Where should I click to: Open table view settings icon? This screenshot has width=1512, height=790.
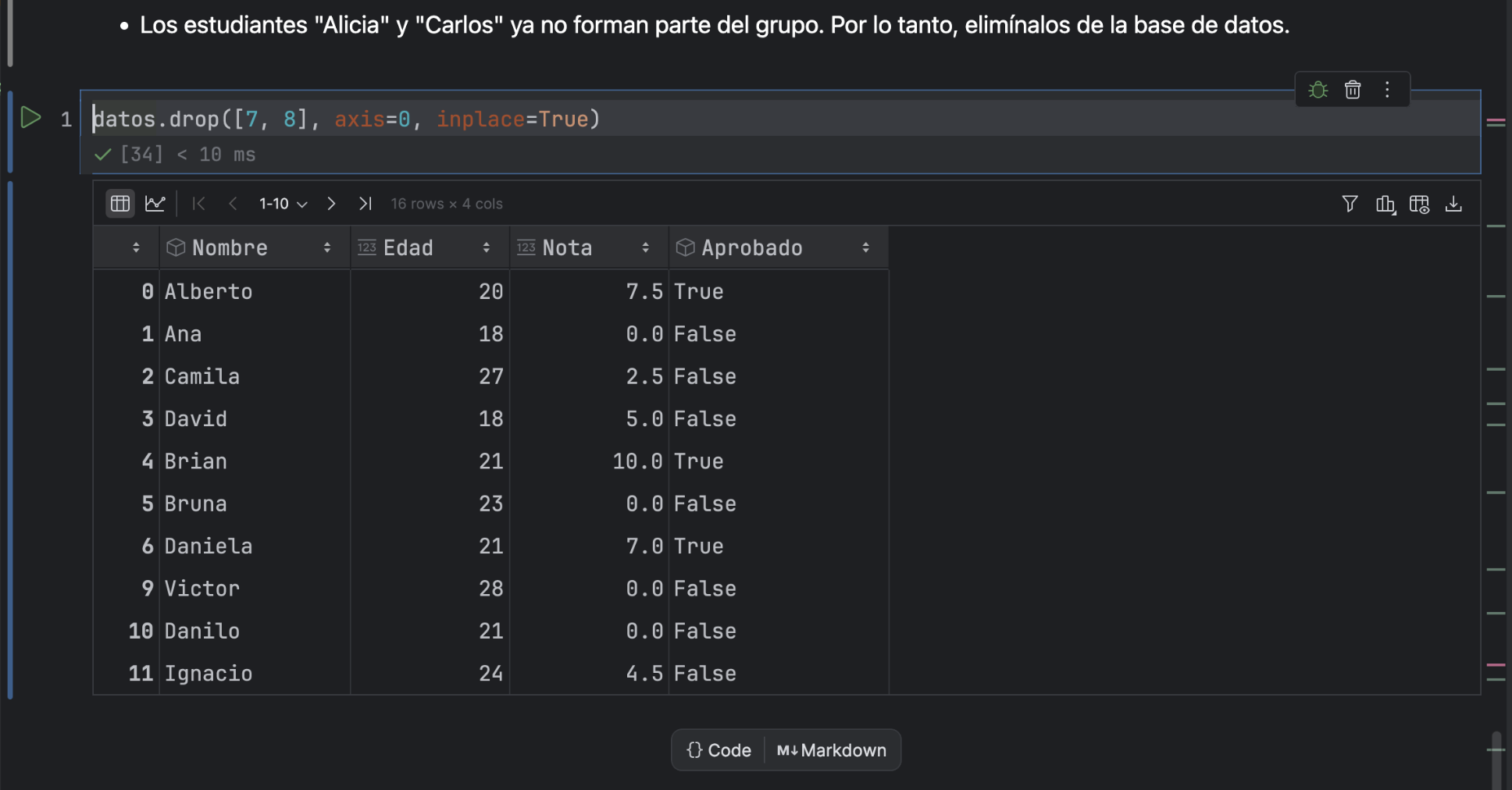coord(1419,204)
